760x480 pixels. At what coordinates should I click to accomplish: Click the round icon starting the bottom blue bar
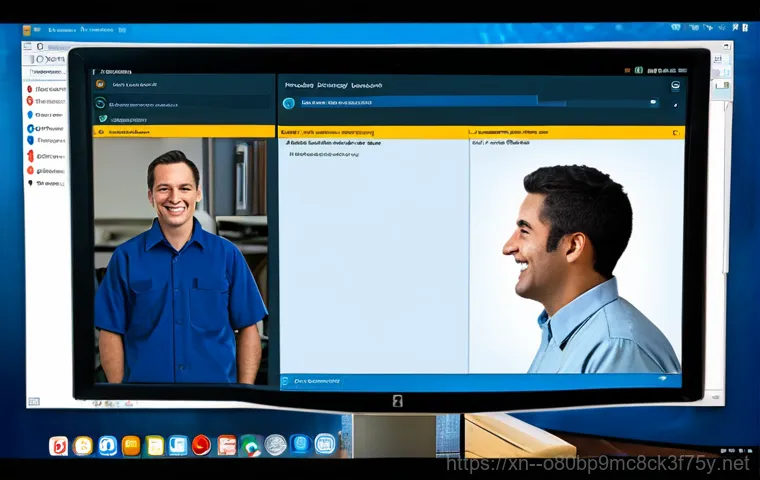pyautogui.click(x=285, y=381)
